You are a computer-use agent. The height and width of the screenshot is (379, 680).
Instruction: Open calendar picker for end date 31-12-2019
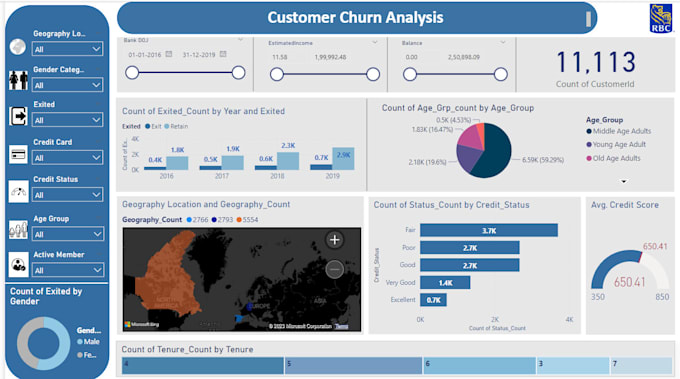coord(223,54)
